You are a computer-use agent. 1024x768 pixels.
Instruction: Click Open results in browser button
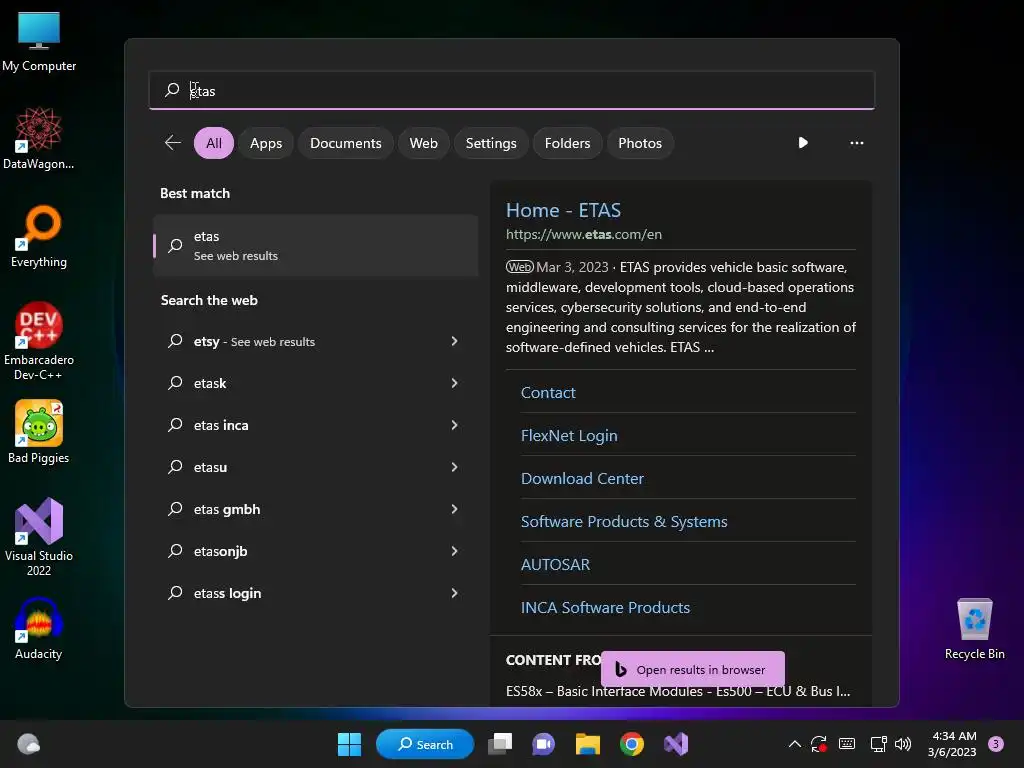coord(692,669)
